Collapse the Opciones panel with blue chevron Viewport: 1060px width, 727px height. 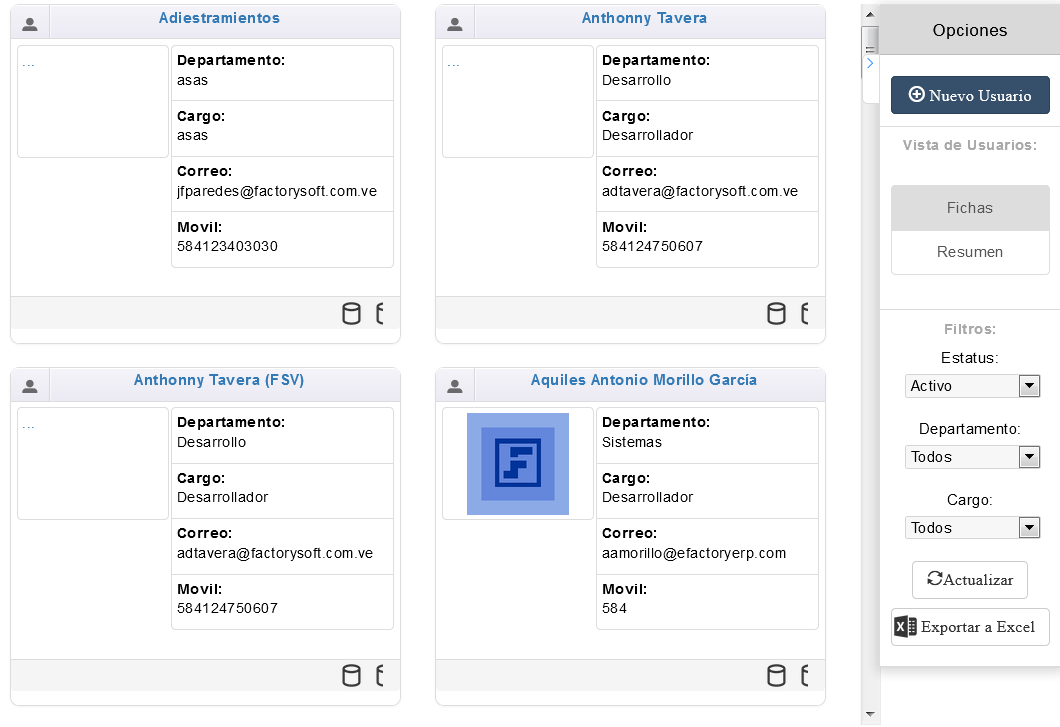(870, 63)
